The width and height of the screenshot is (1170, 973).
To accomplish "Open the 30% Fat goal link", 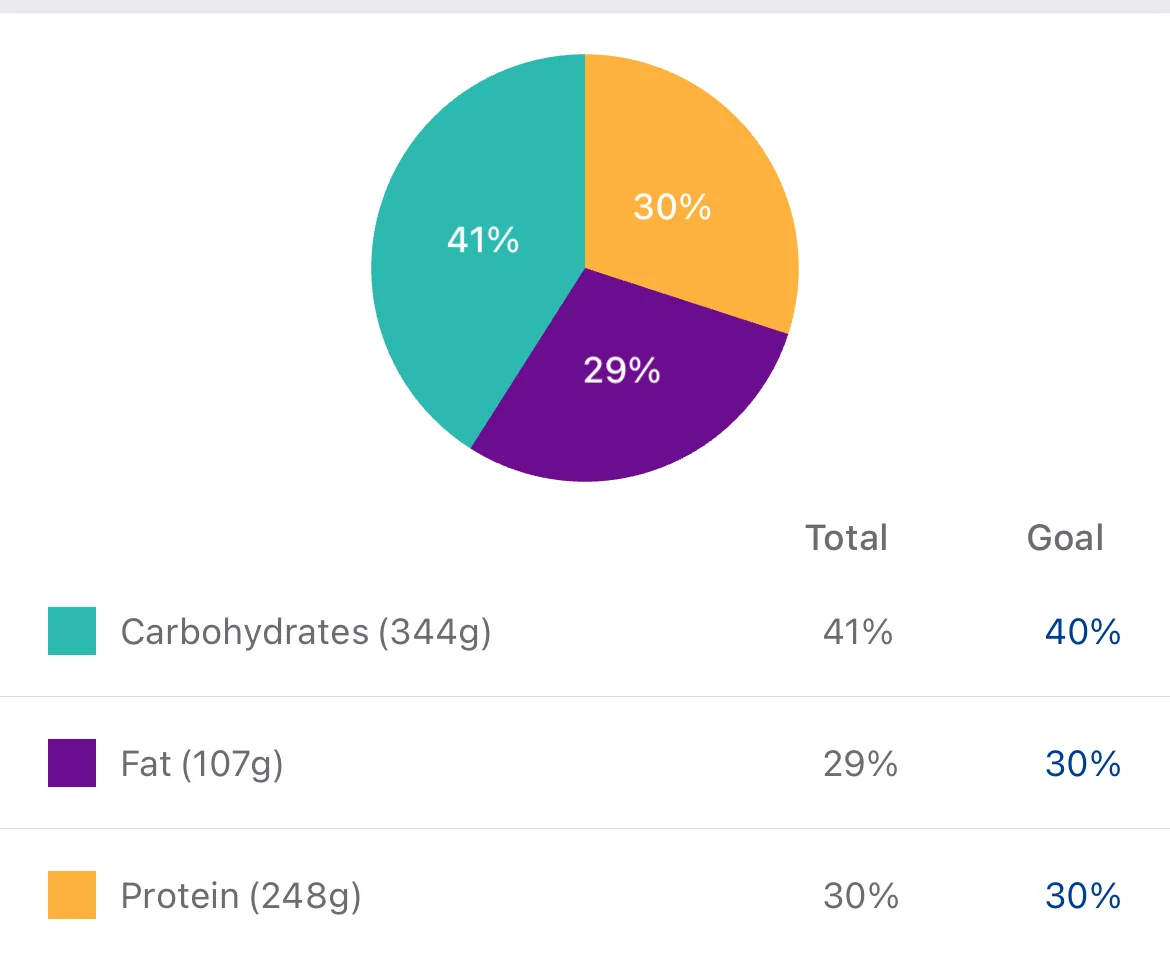I will (1083, 763).
